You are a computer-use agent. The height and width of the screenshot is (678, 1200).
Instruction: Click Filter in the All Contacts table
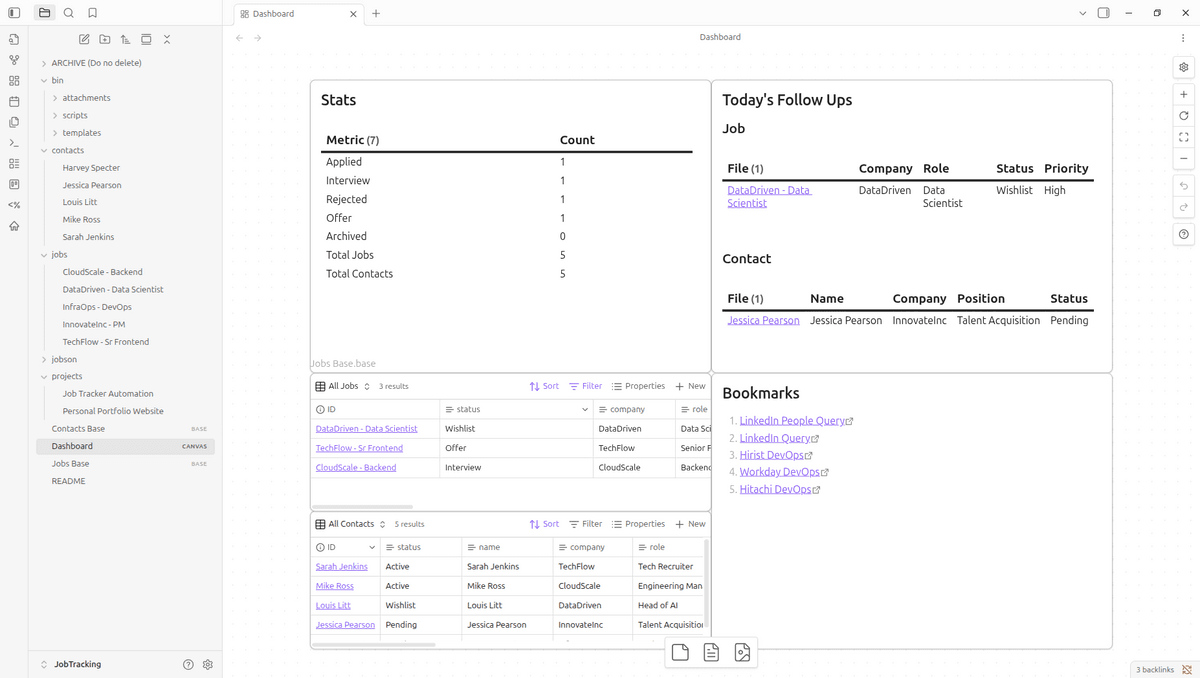pos(586,524)
